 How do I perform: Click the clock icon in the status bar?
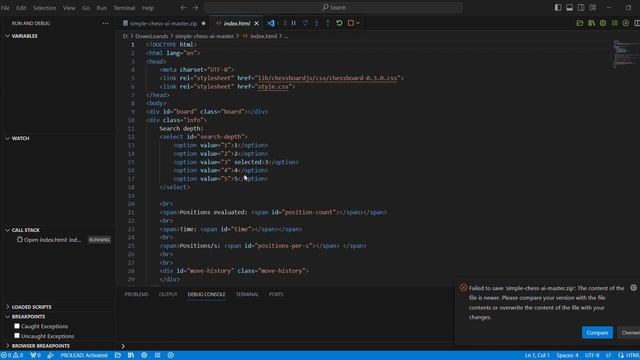point(171,355)
